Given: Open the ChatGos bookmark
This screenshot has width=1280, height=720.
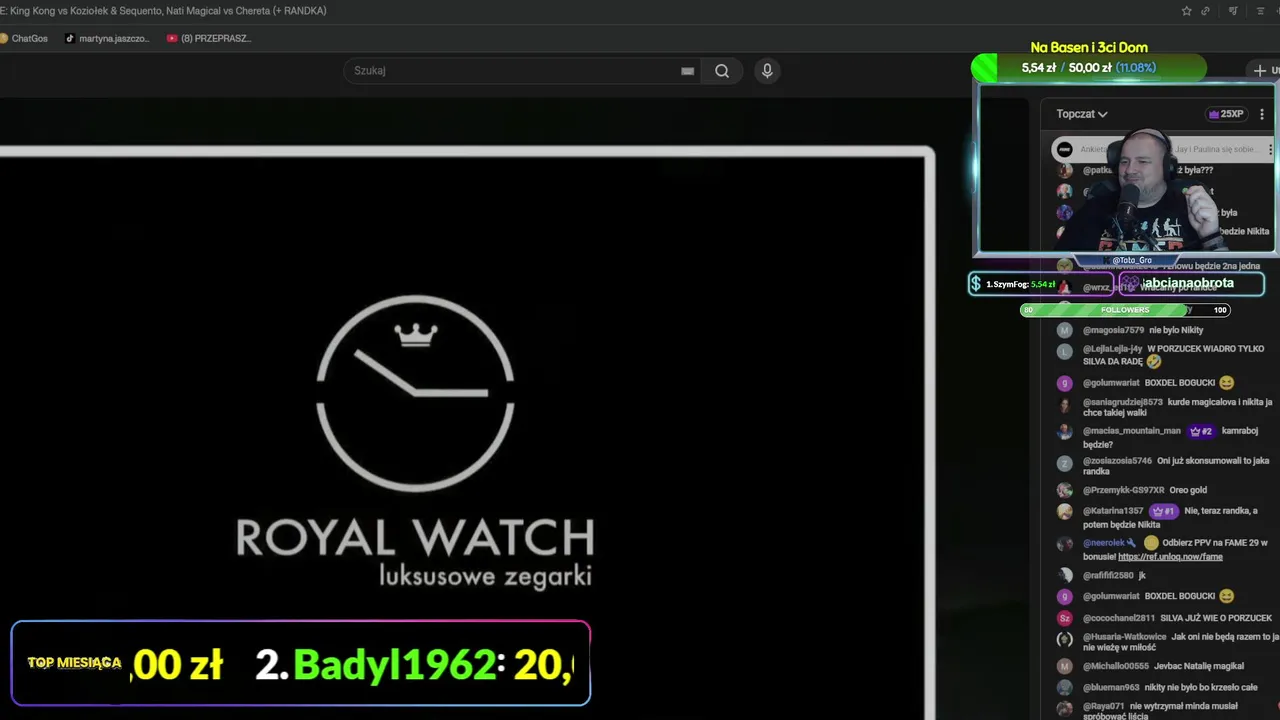Looking at the screenshot, I should [x=24, y=38].
